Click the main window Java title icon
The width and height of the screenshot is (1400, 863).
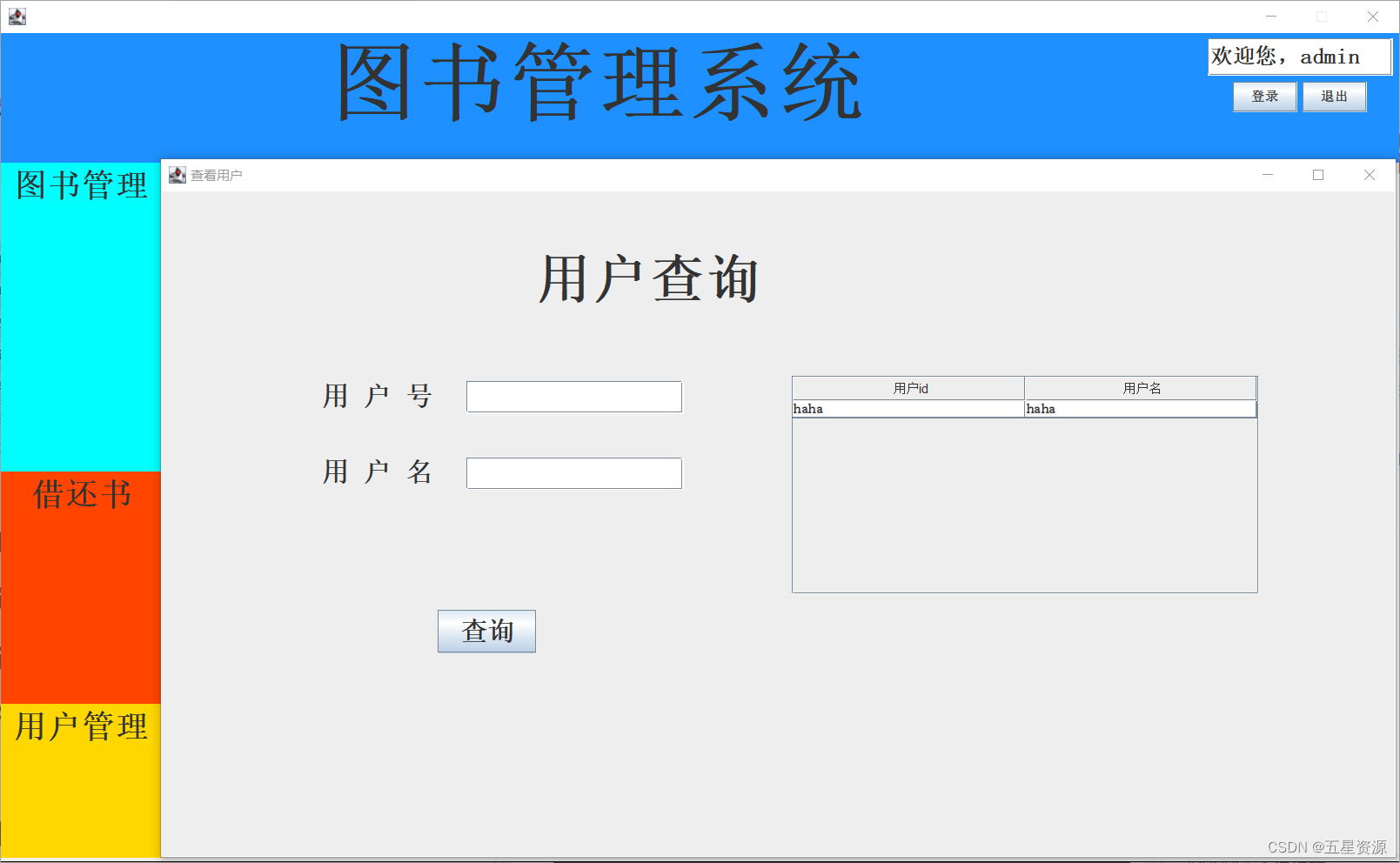(17, 17)
